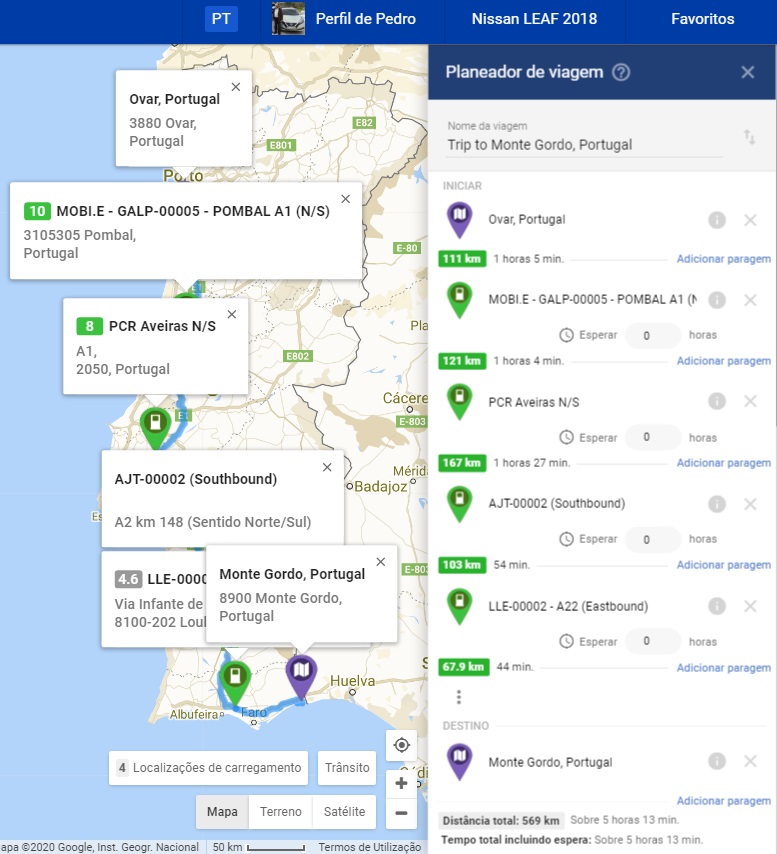This screenshot has height=854, width=777.
Task: Switch to the Satélite view
Action: [x=344, y=812]
